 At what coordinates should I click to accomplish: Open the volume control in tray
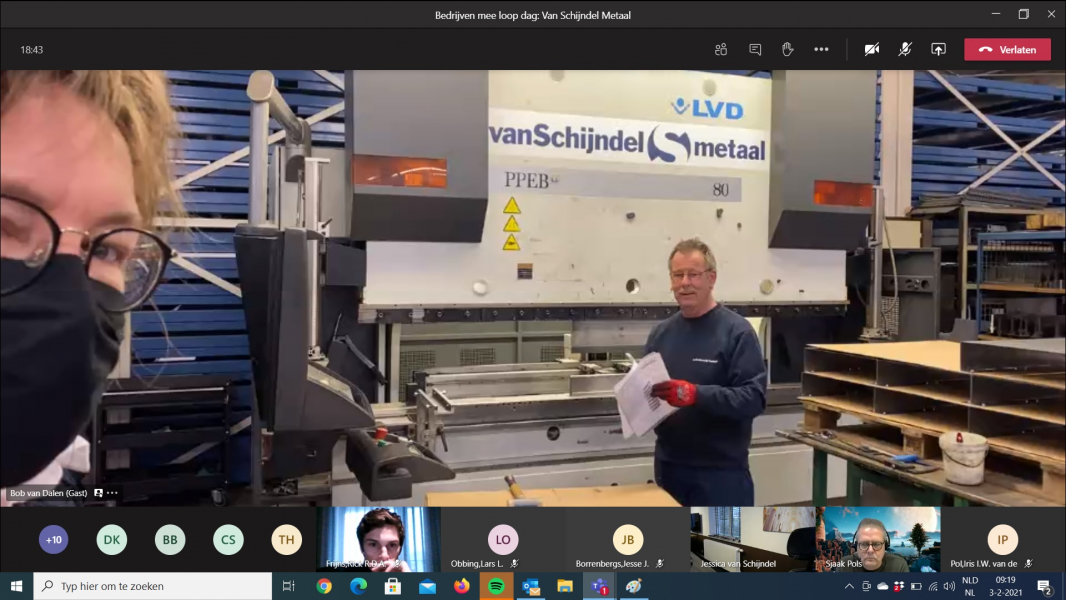coord(949,586)
